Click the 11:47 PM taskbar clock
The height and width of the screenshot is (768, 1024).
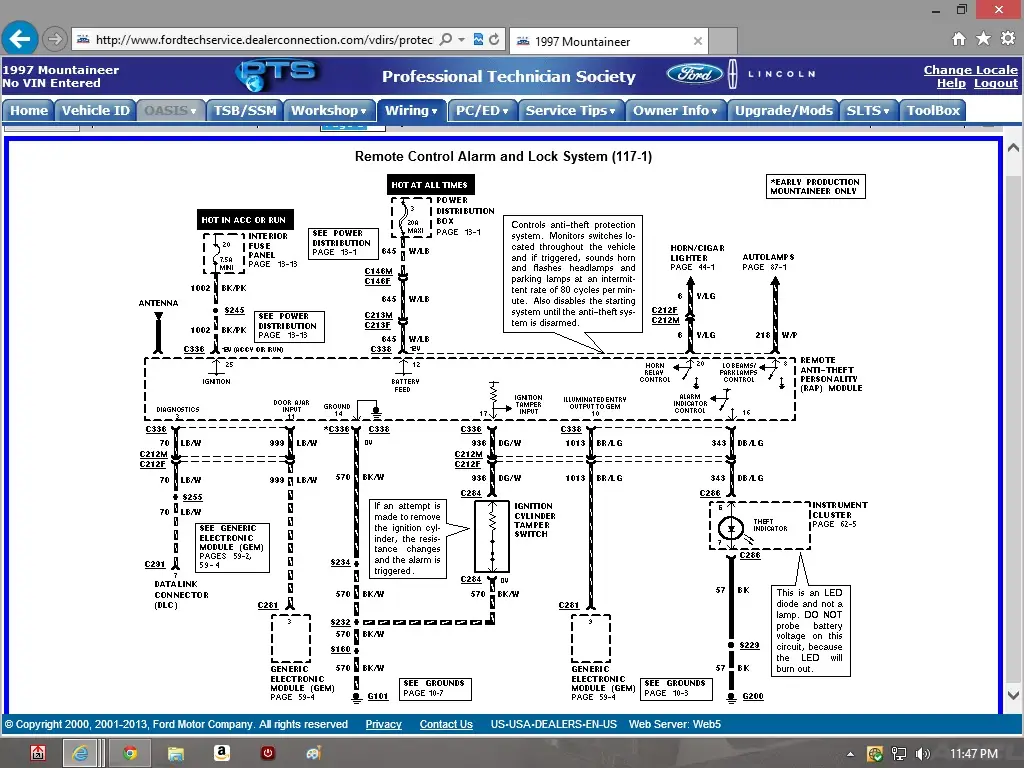[974, 754]
